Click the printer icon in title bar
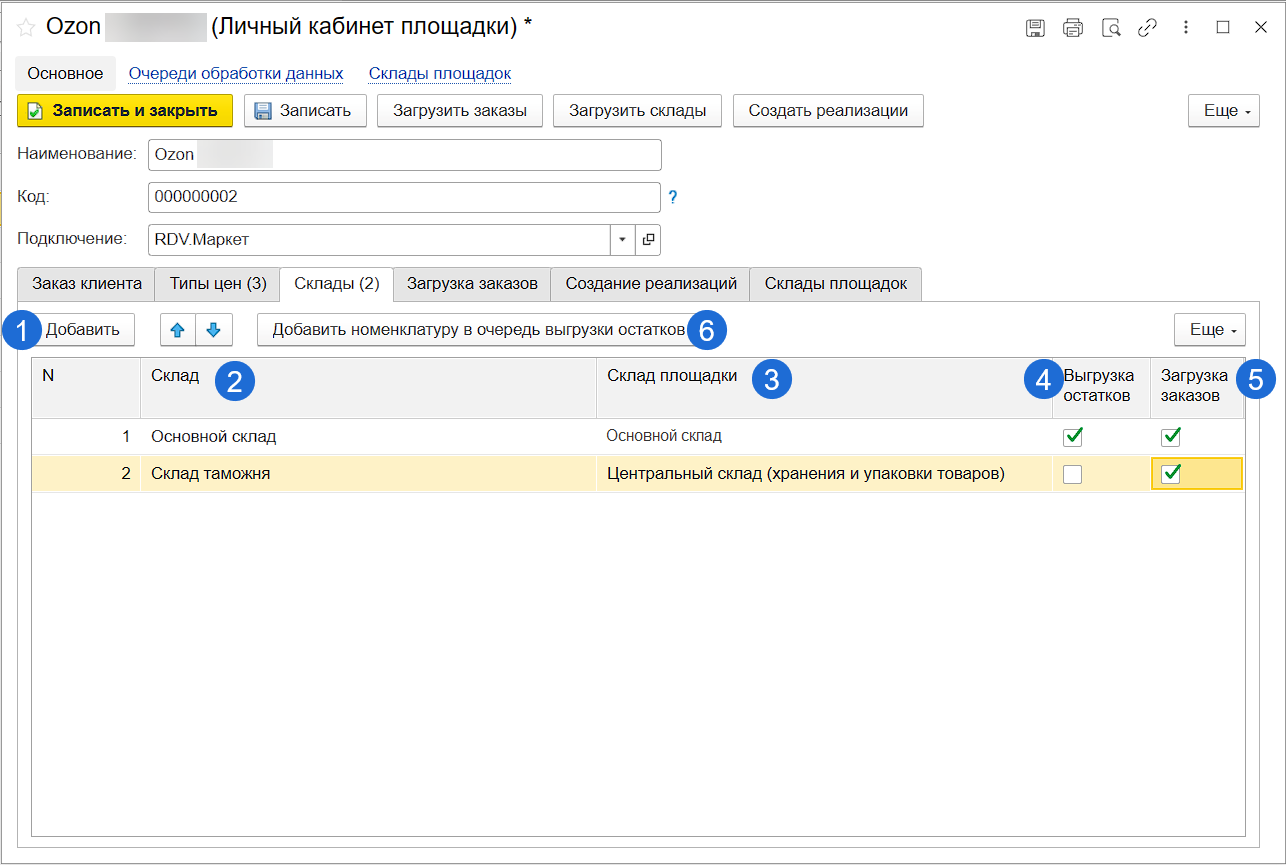The image size is (1286, 865). click(1073, 28)
